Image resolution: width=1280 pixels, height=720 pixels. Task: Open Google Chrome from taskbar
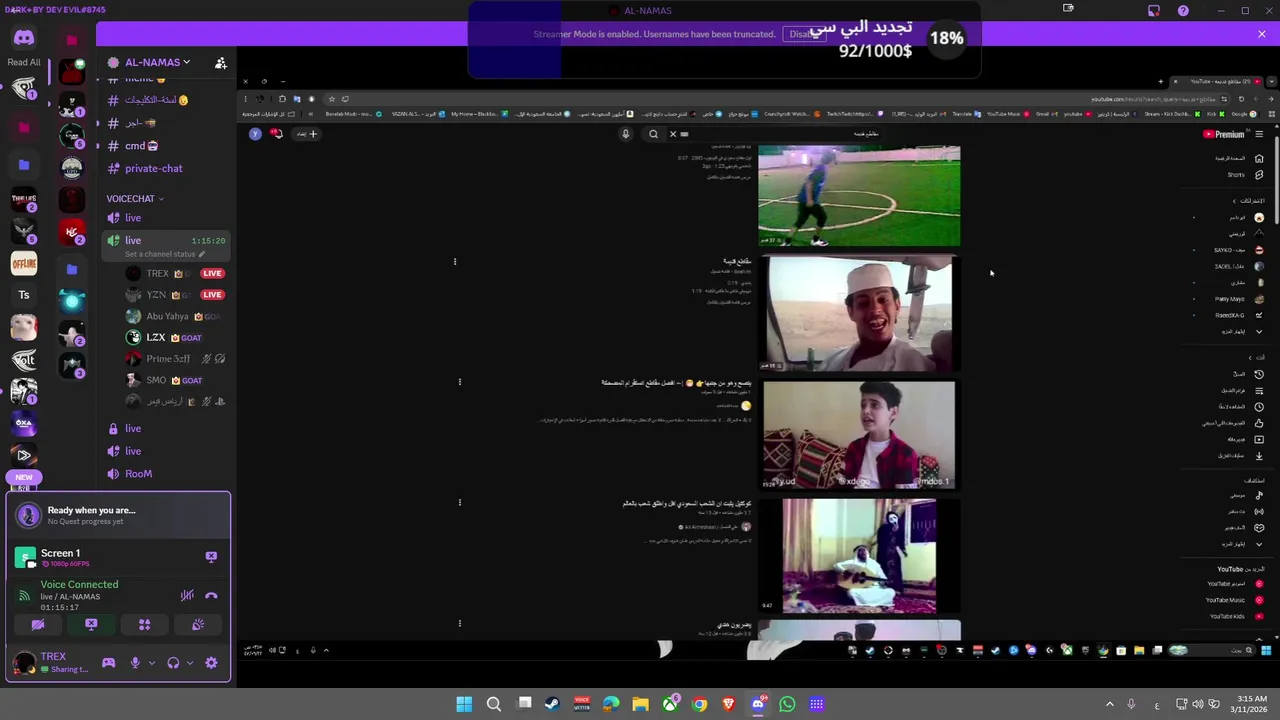[699, 704]
